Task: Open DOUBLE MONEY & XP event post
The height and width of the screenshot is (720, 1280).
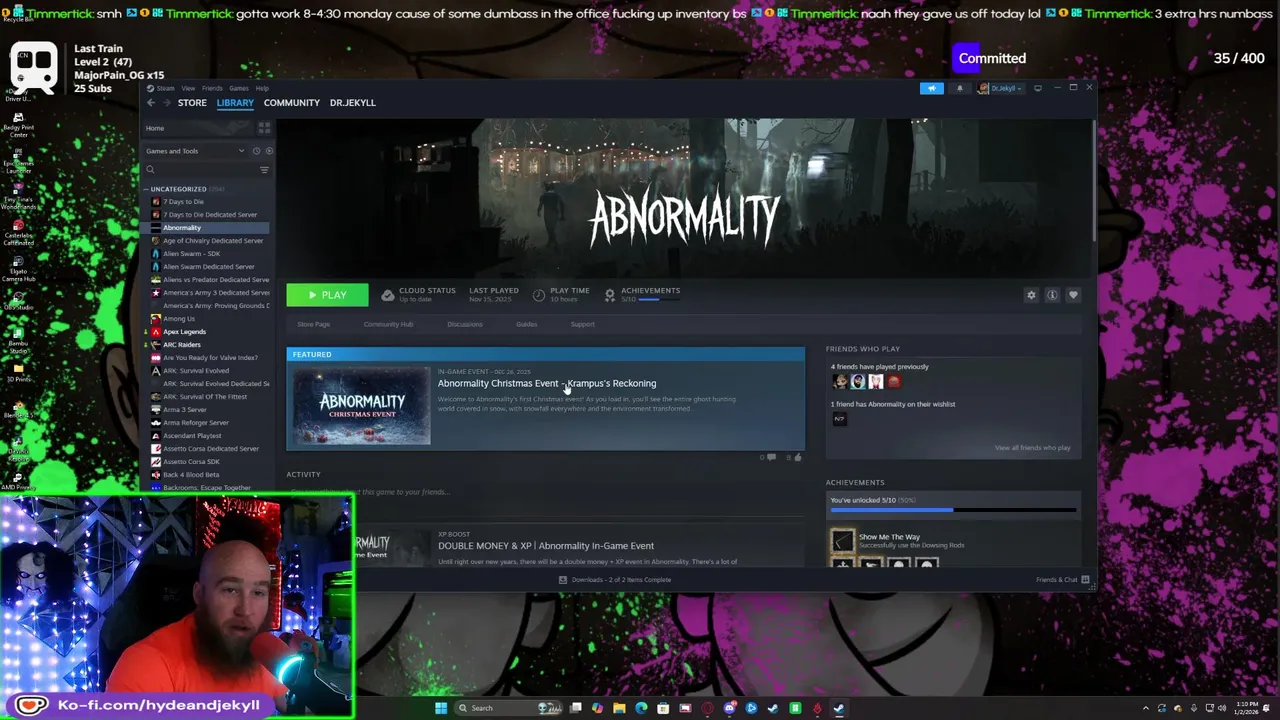Action: tap(546, 546)
